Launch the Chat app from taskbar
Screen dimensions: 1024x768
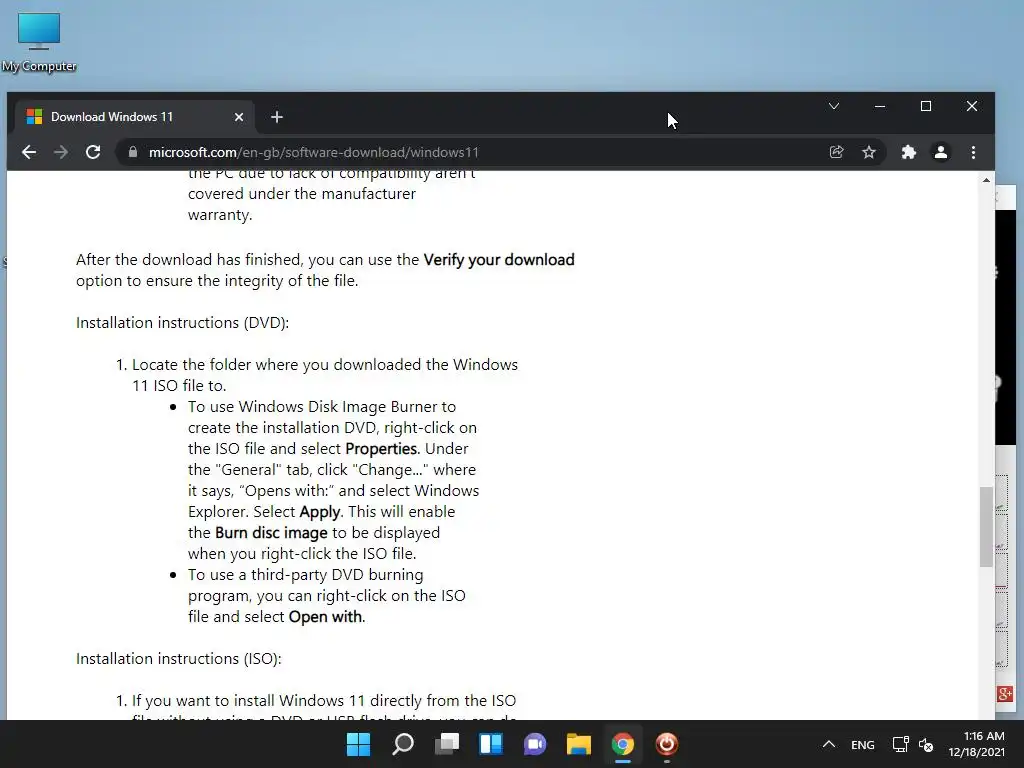[x=534, y=744]
